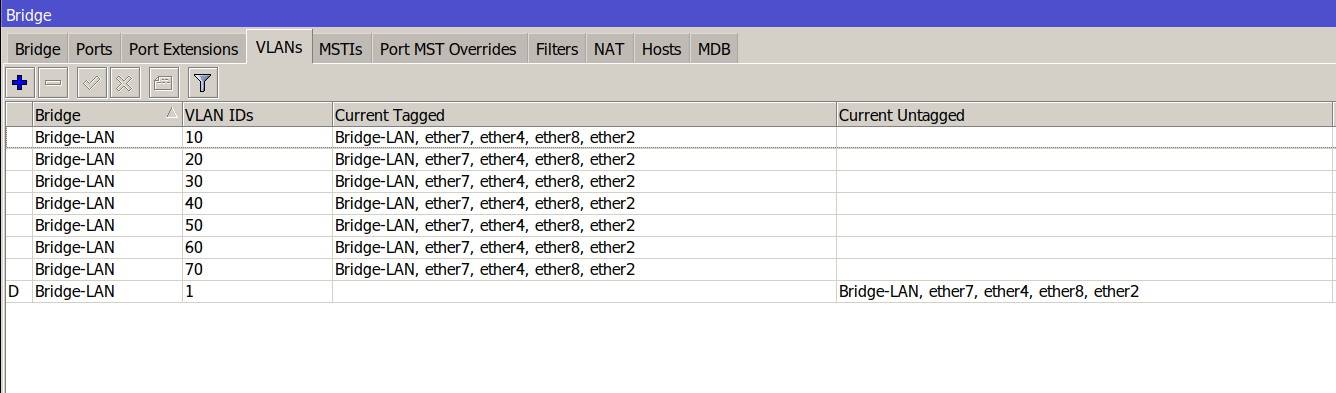Sort by the Current Untagged column header

tap(1084, 115)
